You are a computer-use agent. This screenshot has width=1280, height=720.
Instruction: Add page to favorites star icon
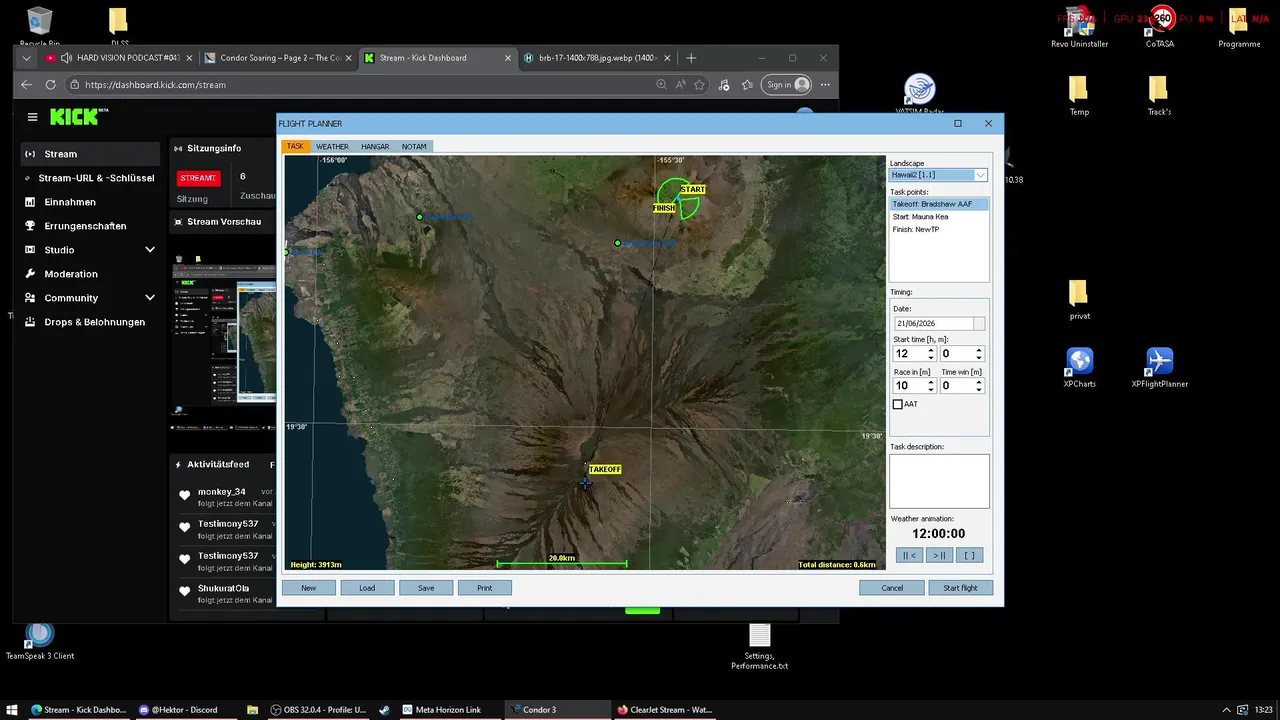[699, 85]
